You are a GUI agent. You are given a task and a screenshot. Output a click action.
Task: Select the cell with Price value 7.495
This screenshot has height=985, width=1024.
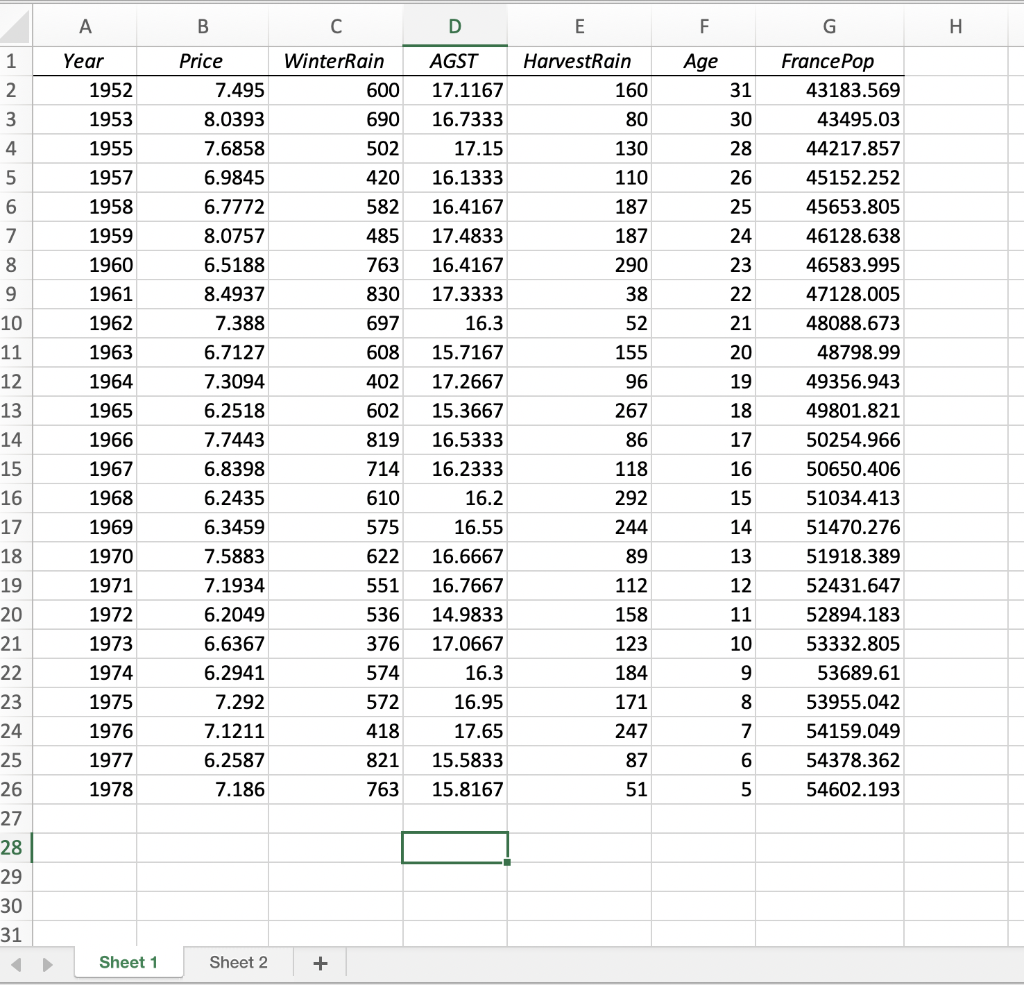pos(202,90)
